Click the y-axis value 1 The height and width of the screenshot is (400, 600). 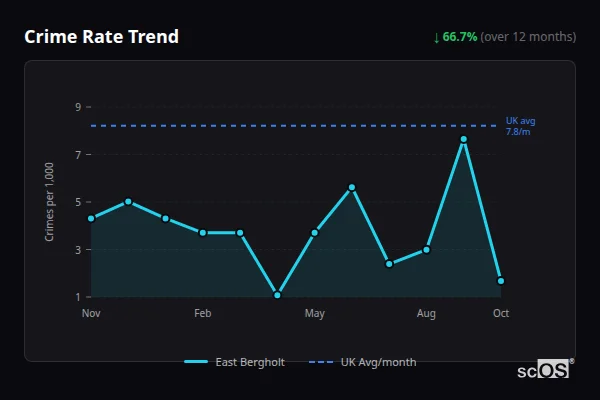(x=78, y=297)
